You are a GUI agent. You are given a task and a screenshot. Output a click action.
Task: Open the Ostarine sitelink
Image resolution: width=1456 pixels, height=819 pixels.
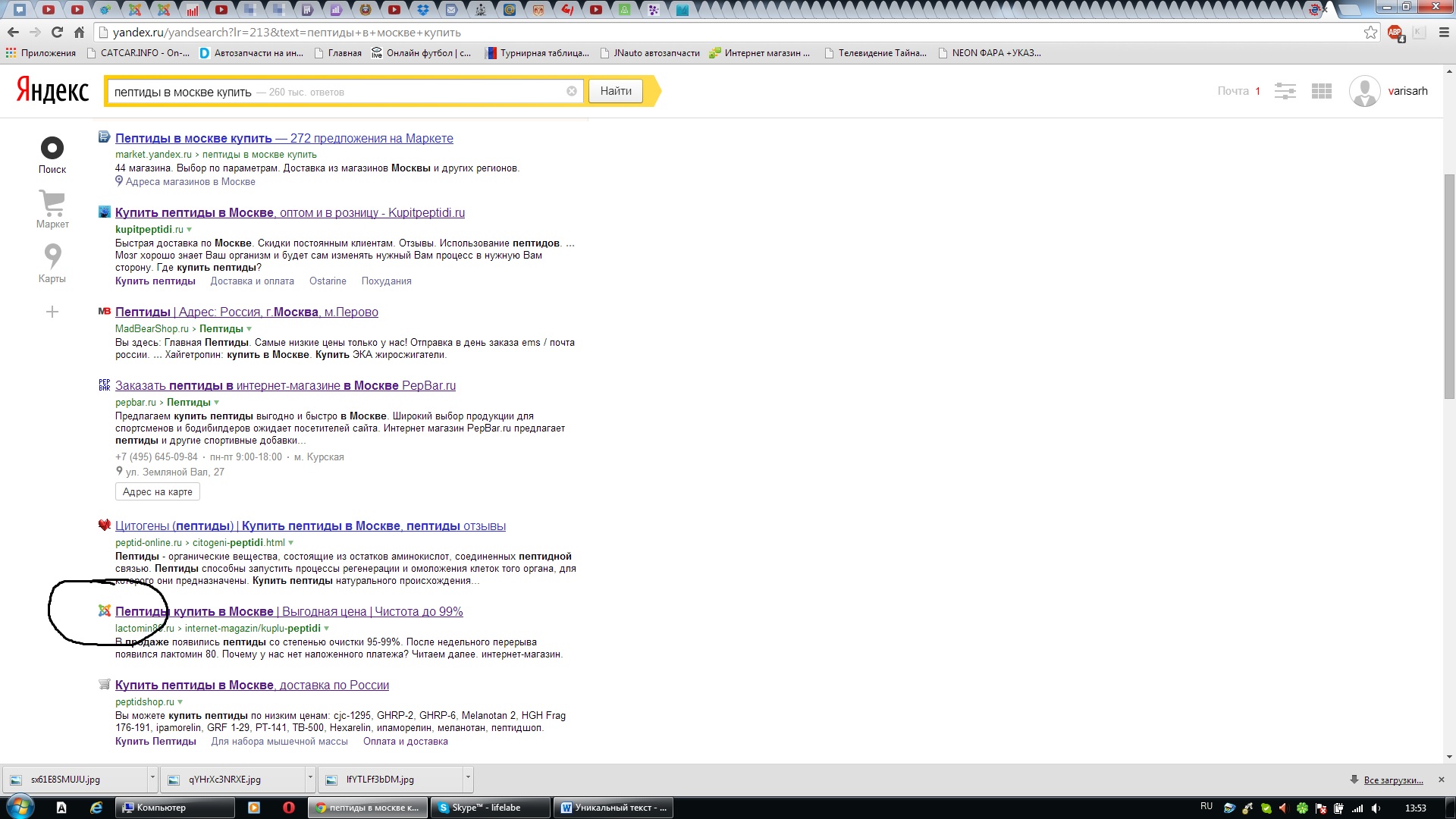(x=328, y=281)
